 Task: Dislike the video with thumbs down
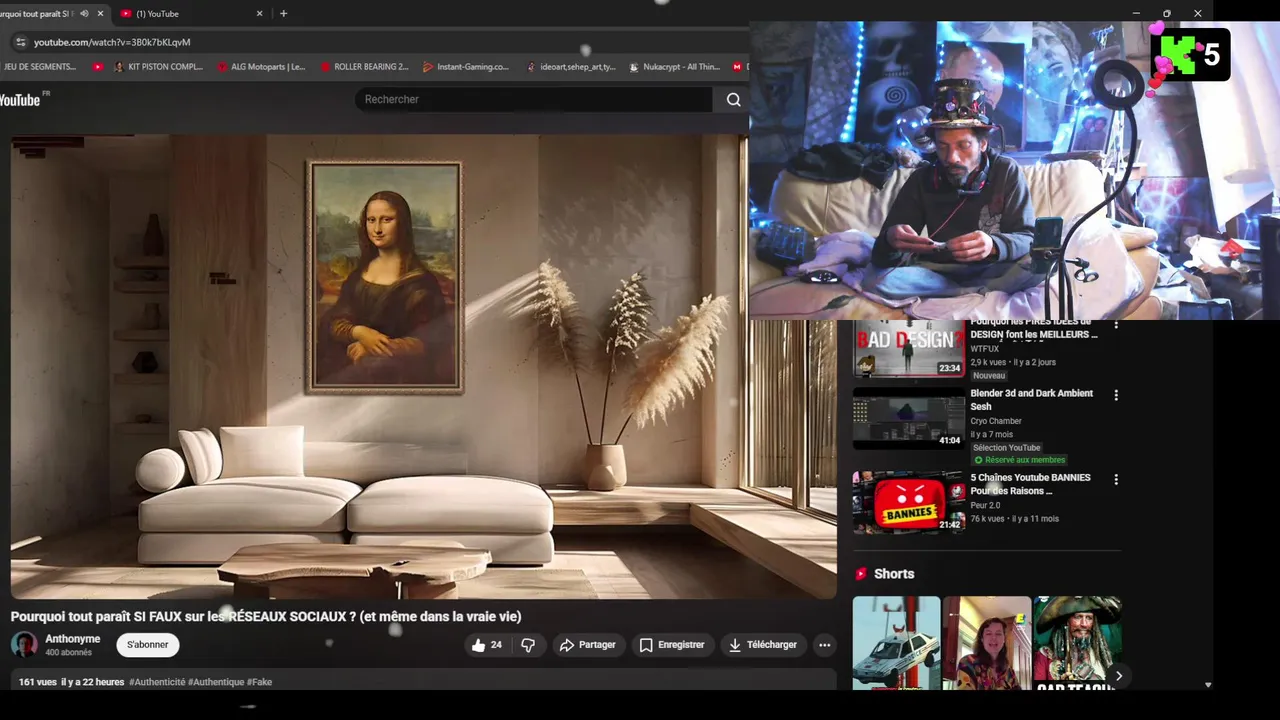(x=529, y=645)
